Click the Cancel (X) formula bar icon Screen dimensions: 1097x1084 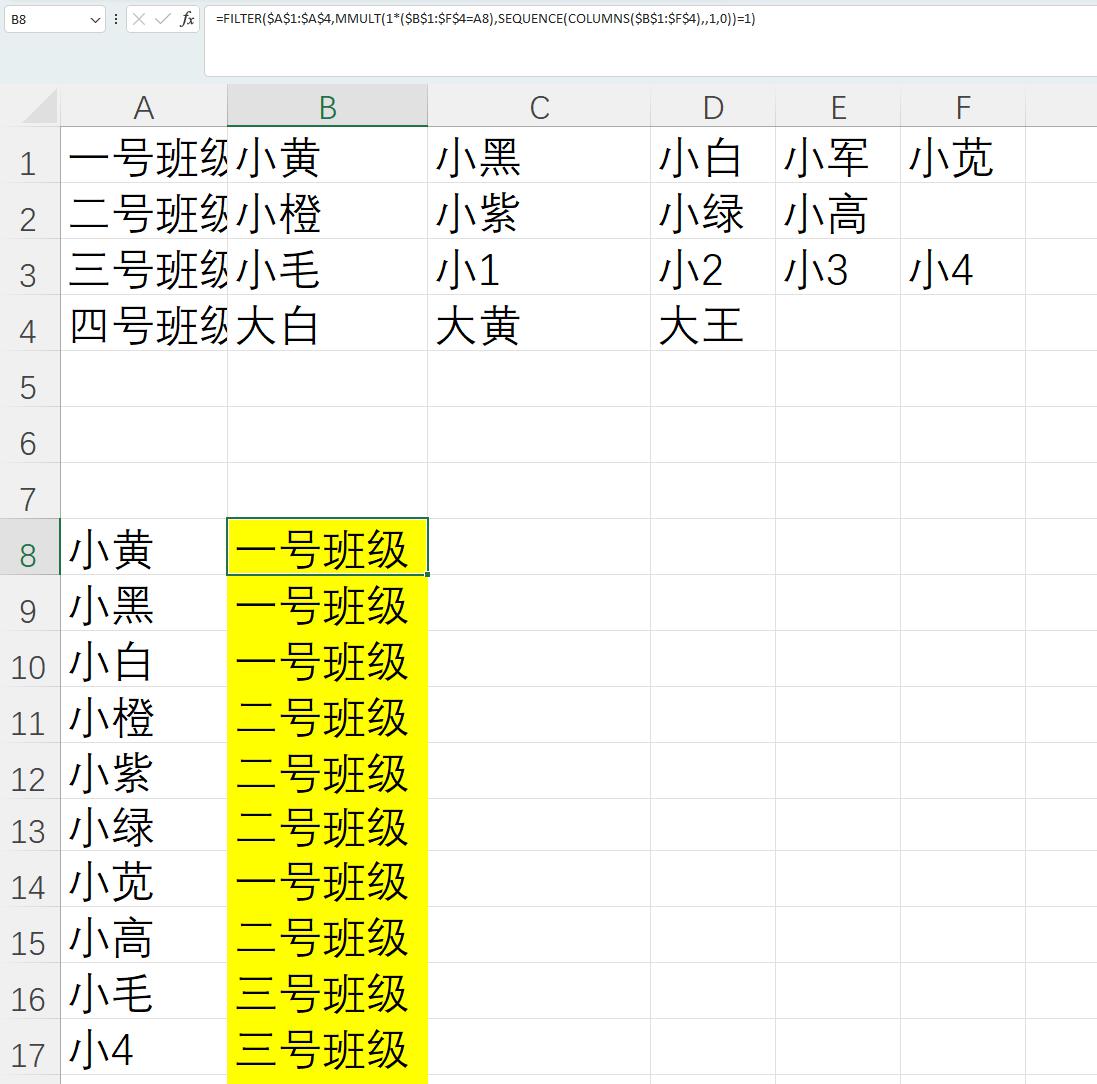139,20
